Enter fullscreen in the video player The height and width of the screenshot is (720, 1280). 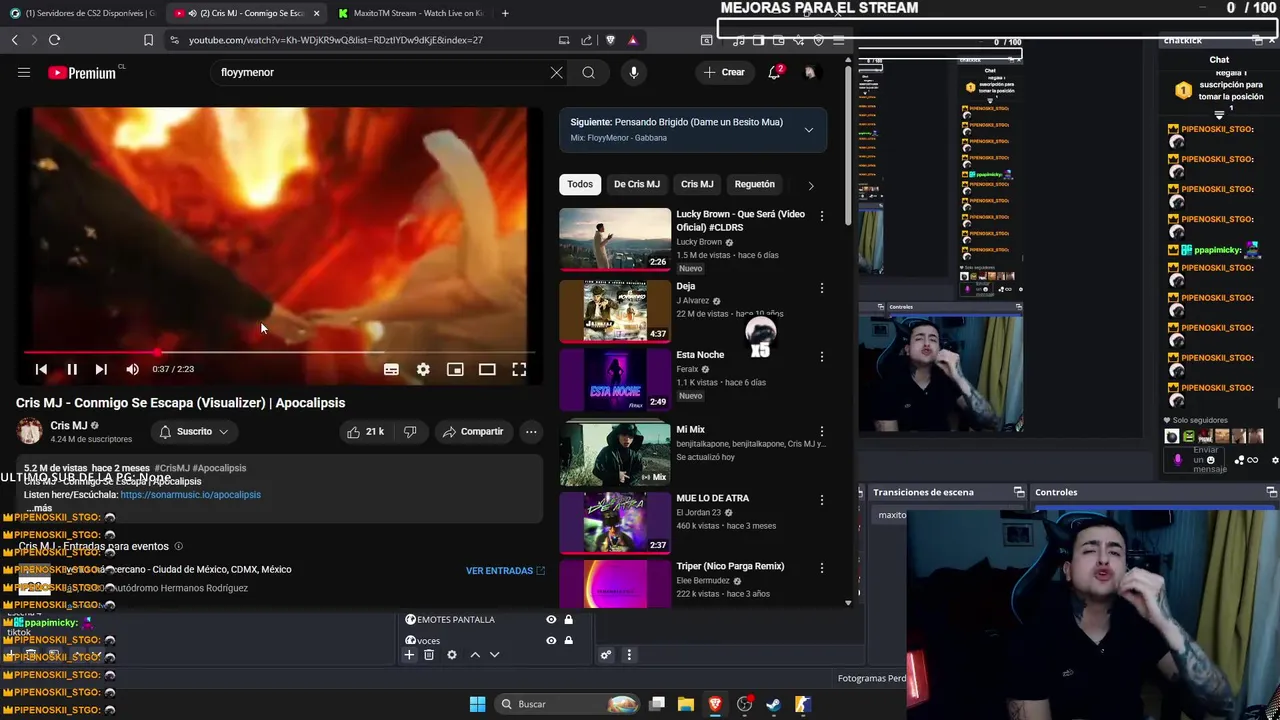click(519, 369)
